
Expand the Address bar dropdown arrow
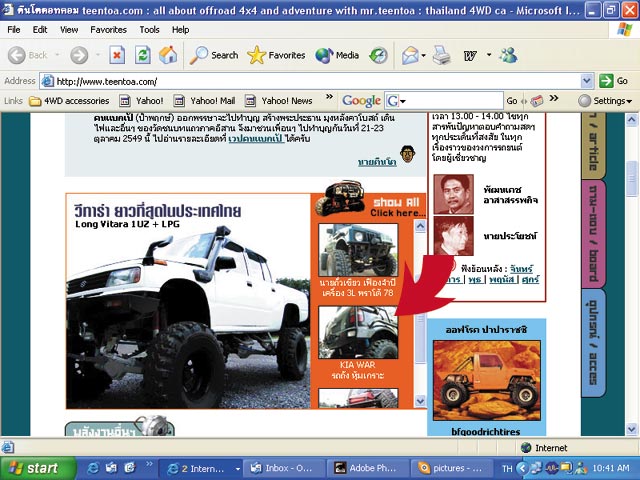click(587, 81)
